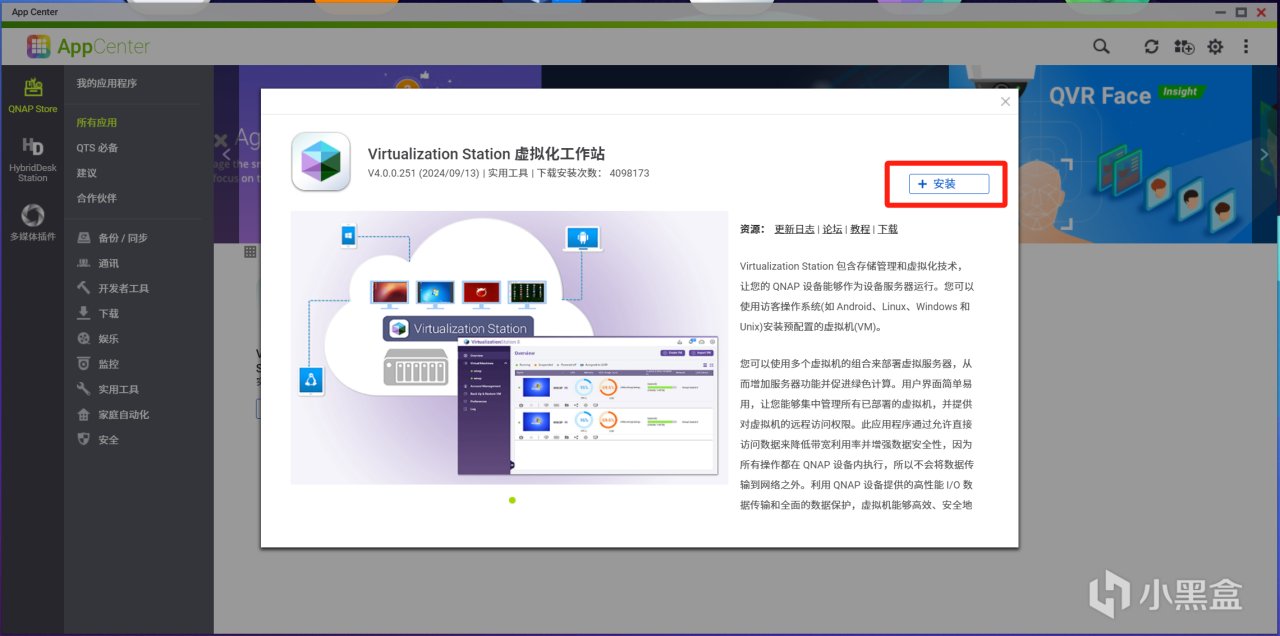The height and width of the screenshot is (636, 1280).
Task: Click the Virtualization Station 虚拟化工作站 title
Action: click(486, 154)
